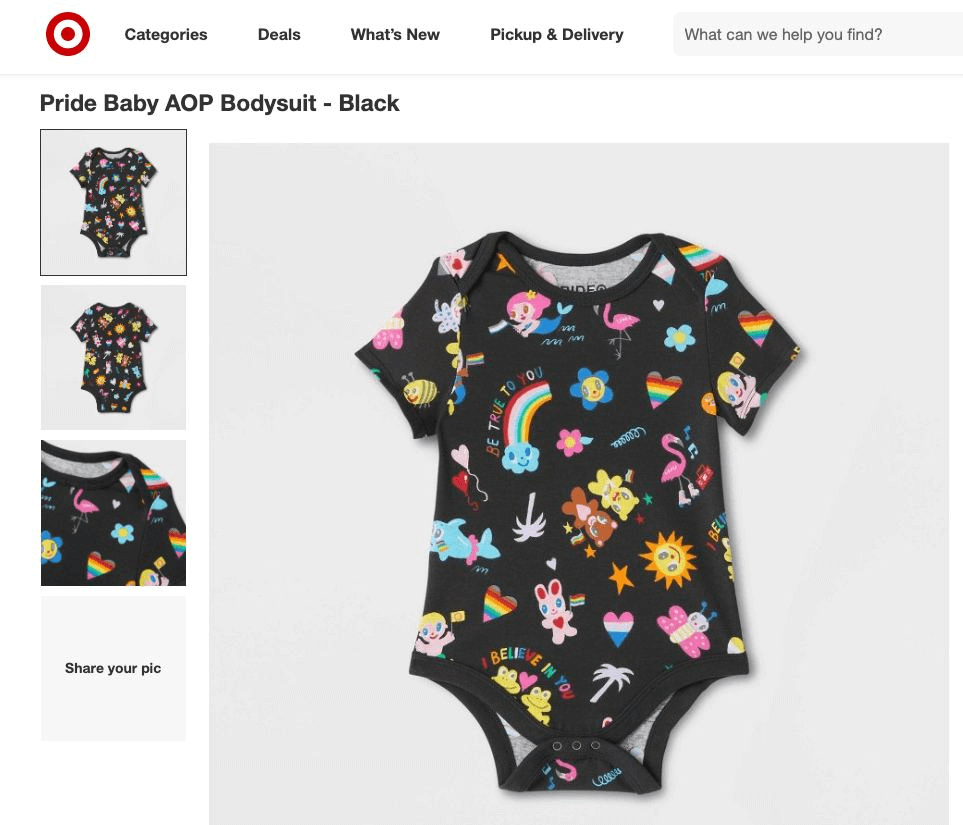Click the striped bee graphic on main image
This screenshot has width=963, height=825.
[420, 391]
